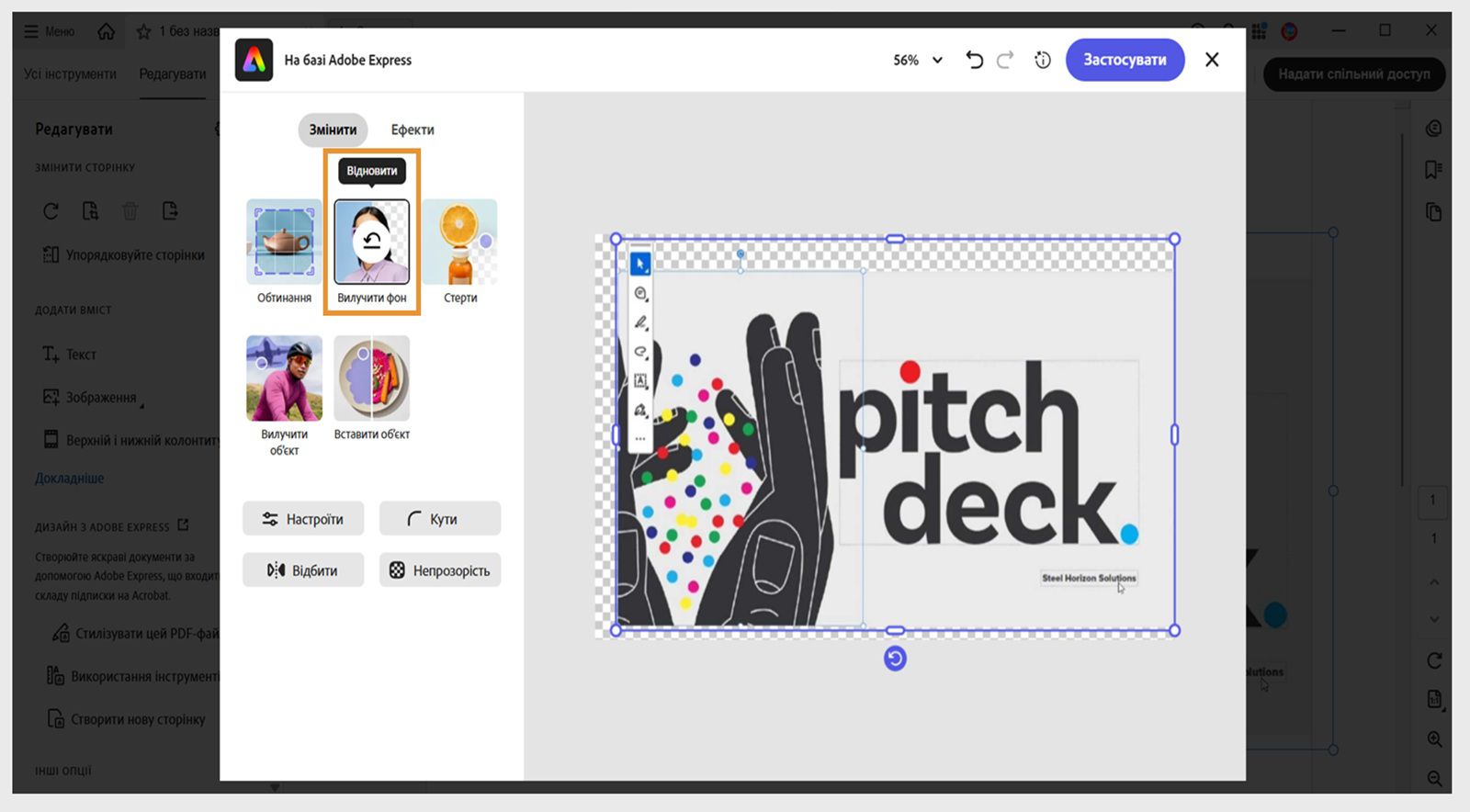Click the delete page trash icon in Acrobat

130,211
